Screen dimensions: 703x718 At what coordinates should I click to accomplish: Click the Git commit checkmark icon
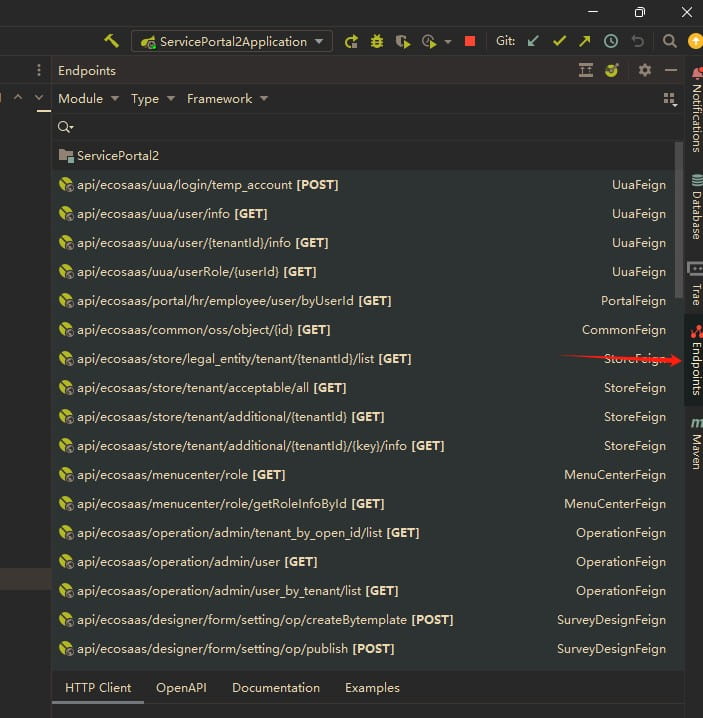(x=559, y=41)
